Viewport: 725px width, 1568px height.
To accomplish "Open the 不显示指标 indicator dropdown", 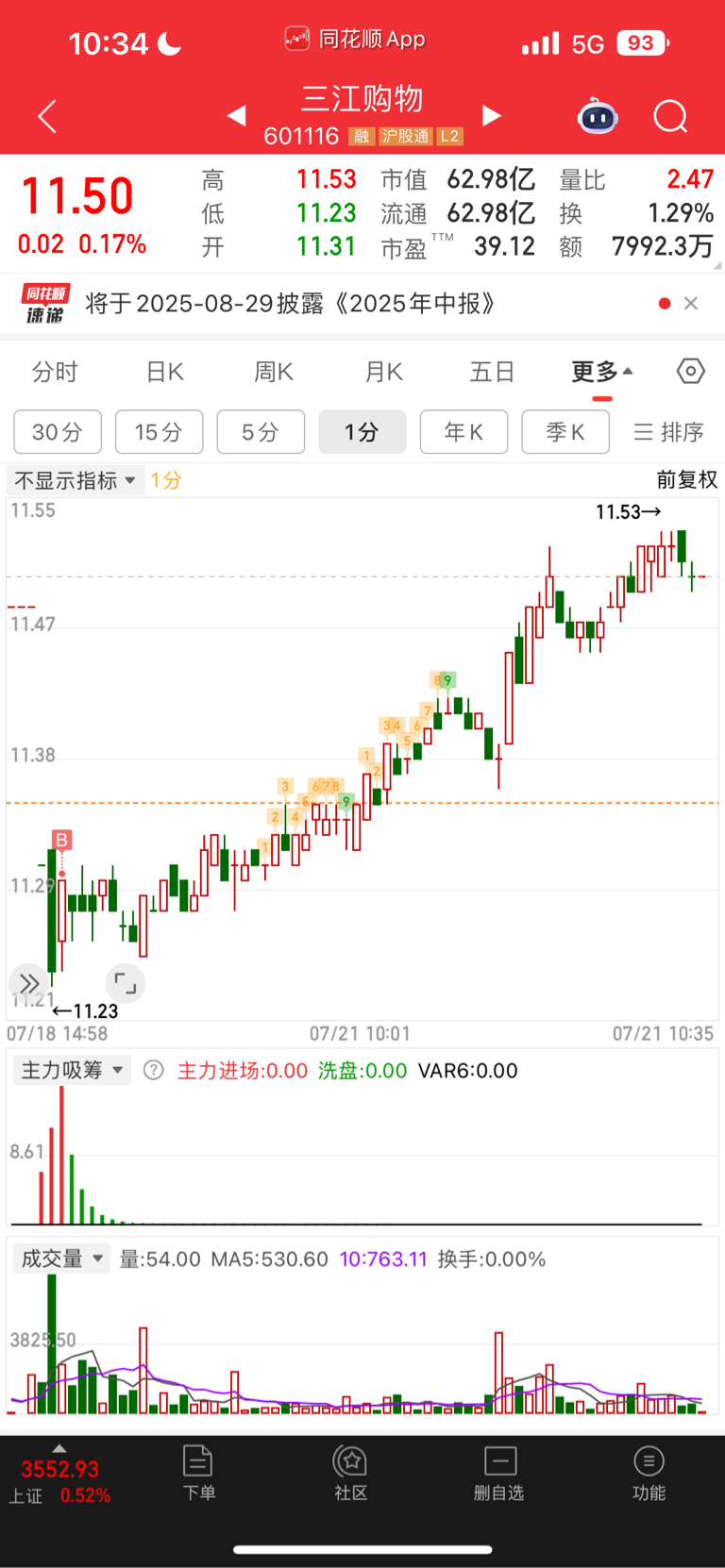I will point(76,480).
